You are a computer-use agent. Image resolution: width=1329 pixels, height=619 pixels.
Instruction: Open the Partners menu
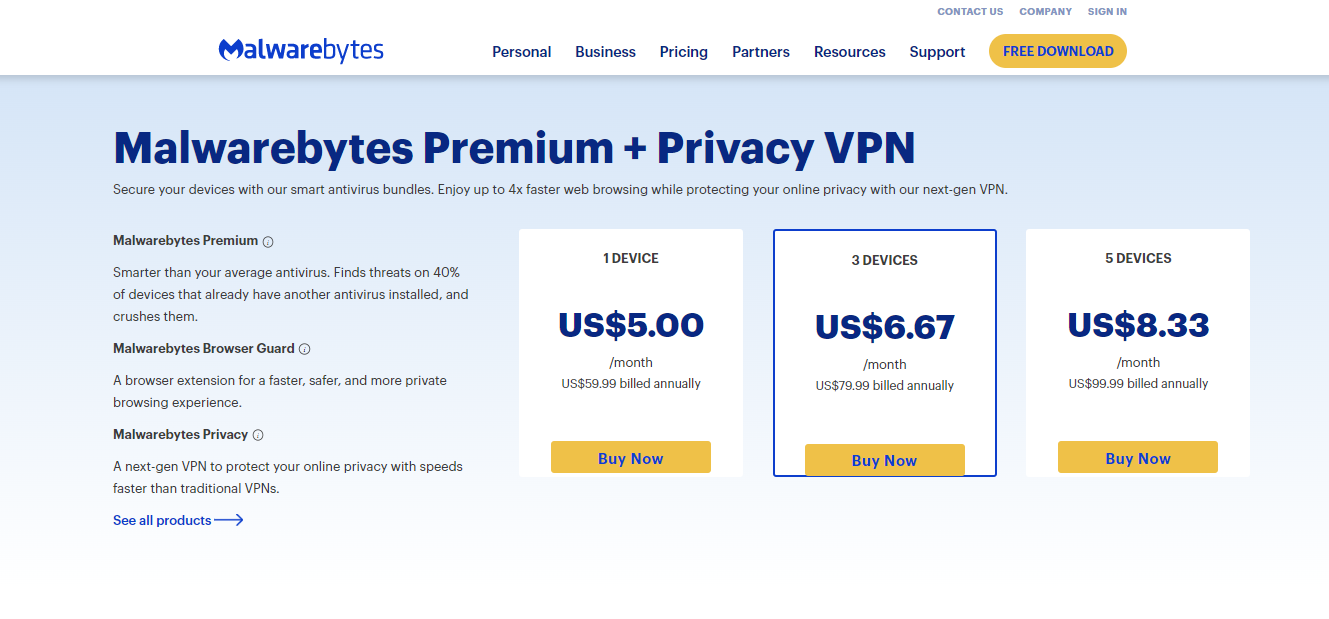click(x=761, y=52)
